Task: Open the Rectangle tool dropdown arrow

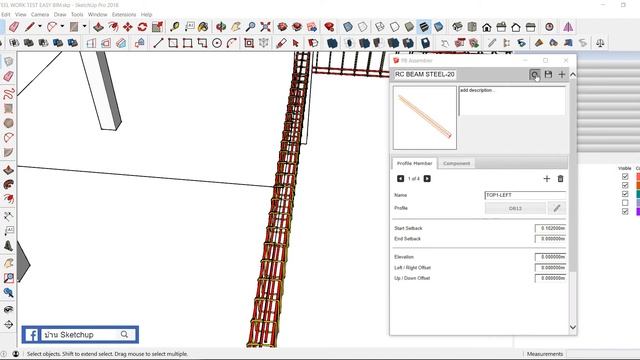Action: tap(84, 27)
